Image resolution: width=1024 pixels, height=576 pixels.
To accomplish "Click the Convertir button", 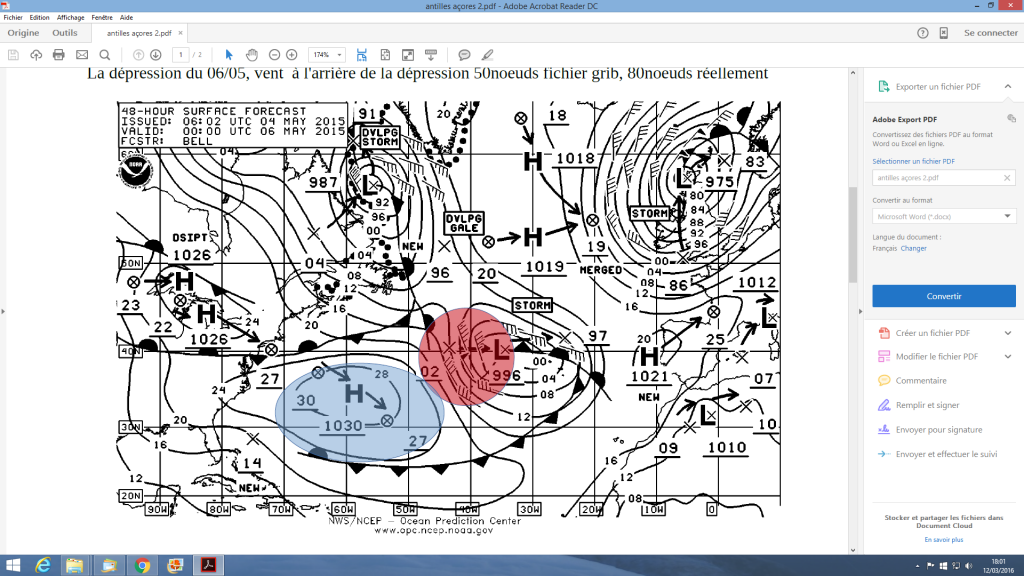I will coord(944,296).
